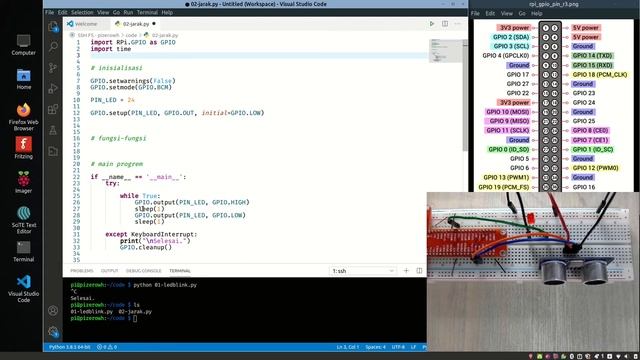Click code line 'import time'
The width and height of the screenshot is (640, 360).
(111, 49)
